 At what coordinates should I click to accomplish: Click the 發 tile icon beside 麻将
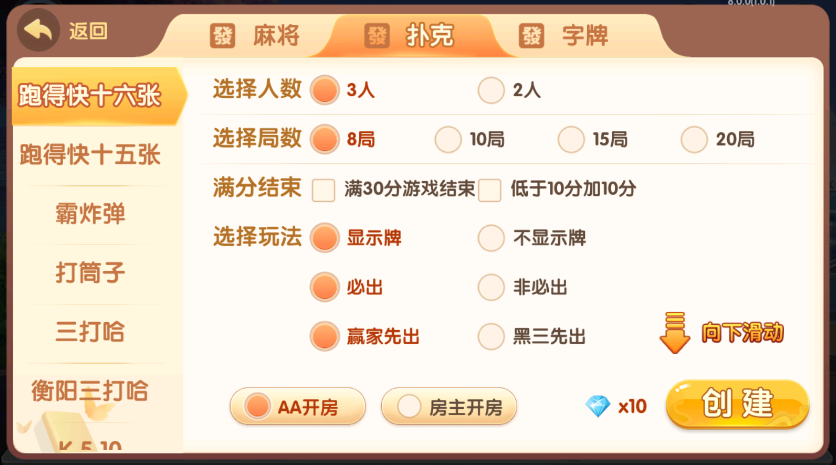(x=222, y=37)
